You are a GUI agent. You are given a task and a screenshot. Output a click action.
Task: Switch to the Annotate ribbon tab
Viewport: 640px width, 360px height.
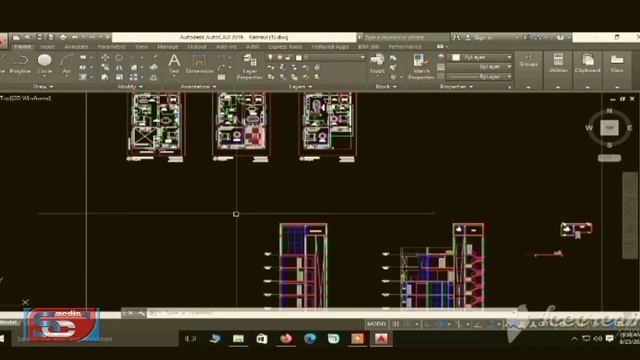pos(76,47)
